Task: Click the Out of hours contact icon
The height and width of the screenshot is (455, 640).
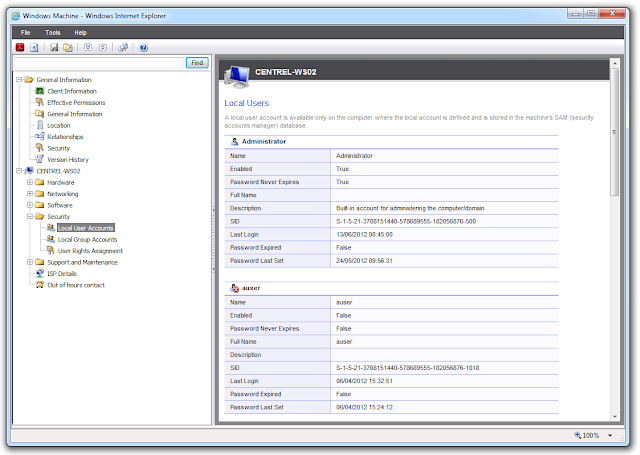Action: 40,284
